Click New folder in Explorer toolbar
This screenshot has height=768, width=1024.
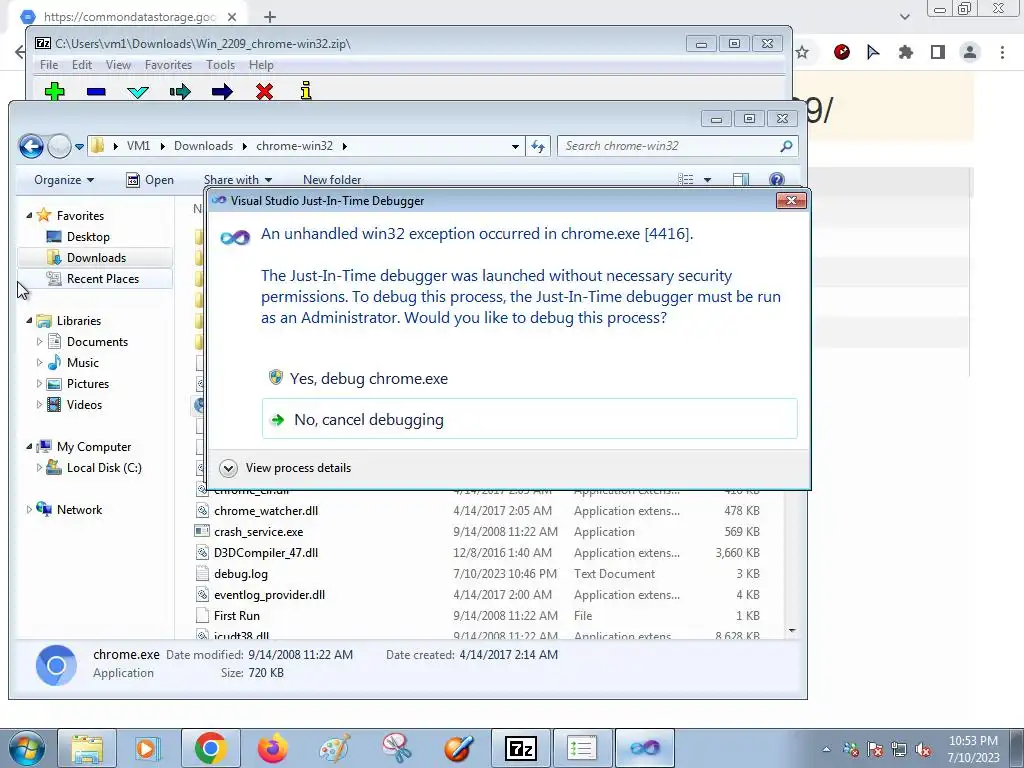pos(332,180)
